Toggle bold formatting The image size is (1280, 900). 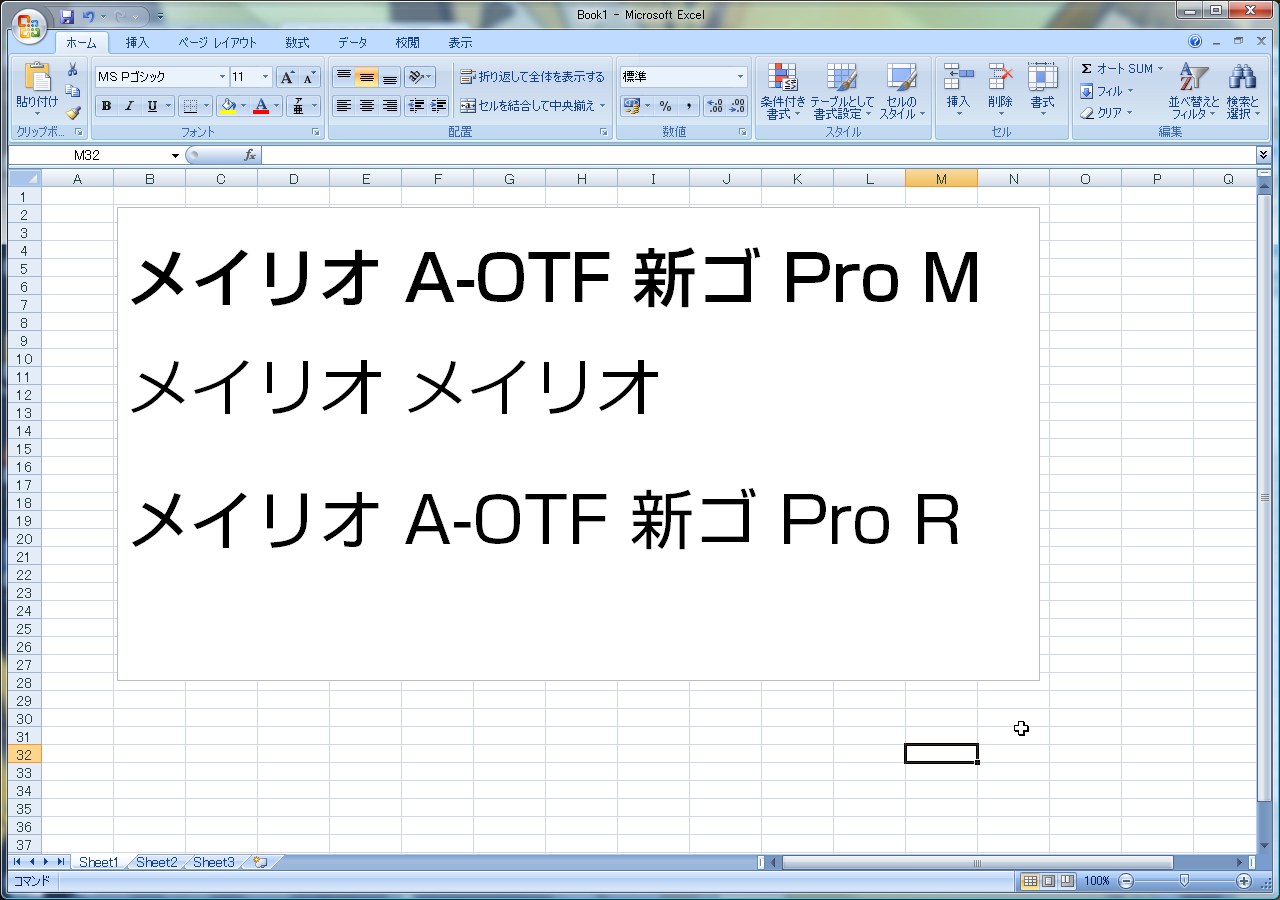(107, 106)
